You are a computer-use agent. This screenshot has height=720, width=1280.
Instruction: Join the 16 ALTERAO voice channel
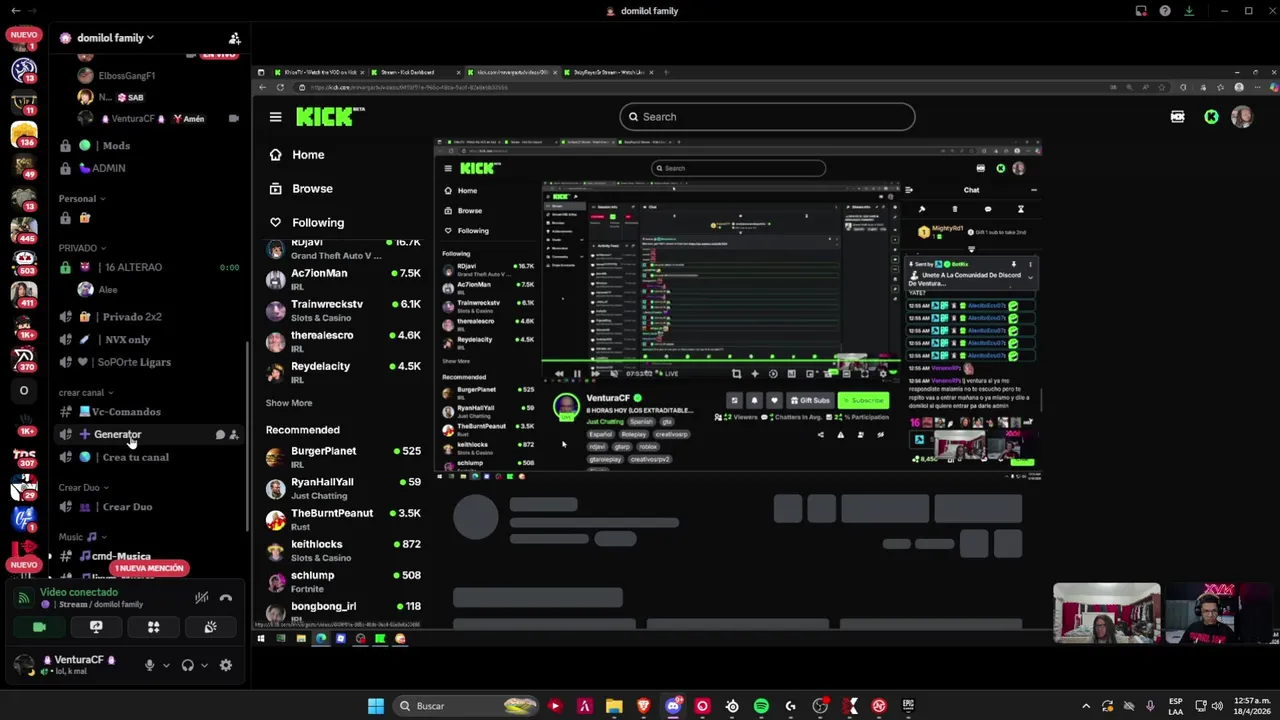pos(148,267)
